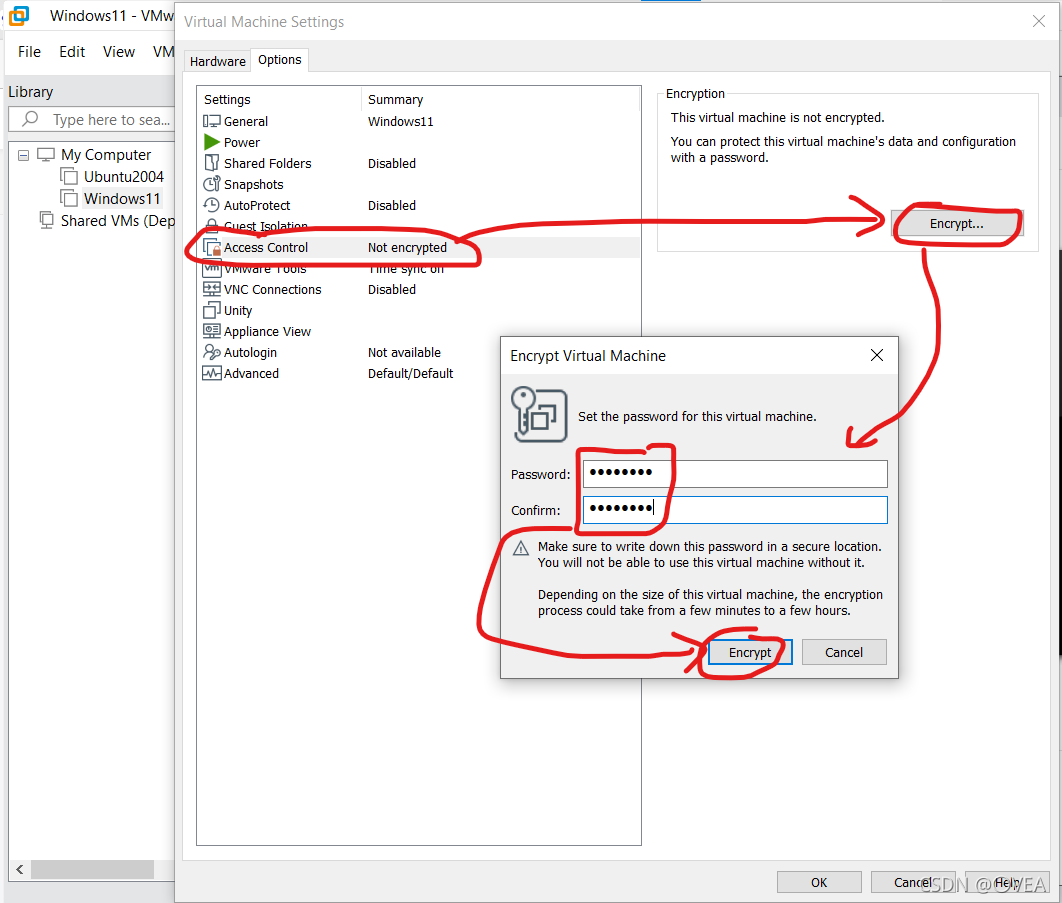This screenshot has height=903, width=1062.
Task: Open the Edit menu
Action: pos(72,51)
